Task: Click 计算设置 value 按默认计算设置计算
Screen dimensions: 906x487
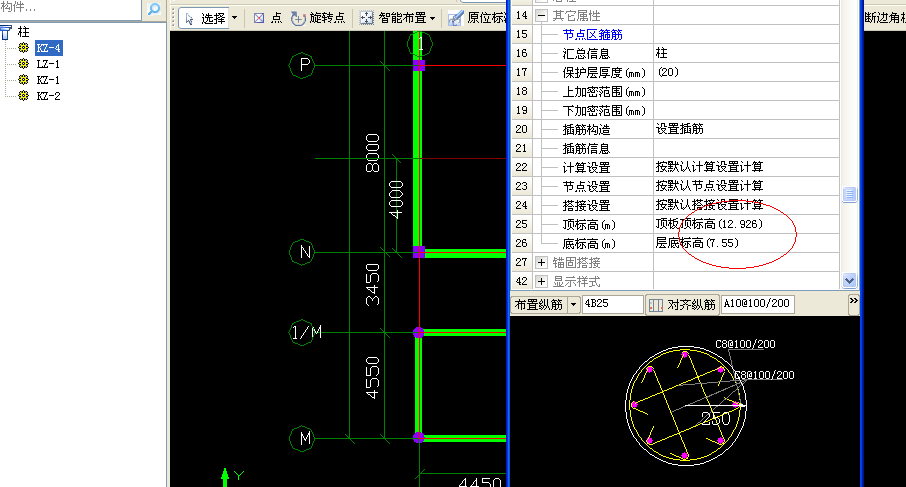Action: click(746, 168)
